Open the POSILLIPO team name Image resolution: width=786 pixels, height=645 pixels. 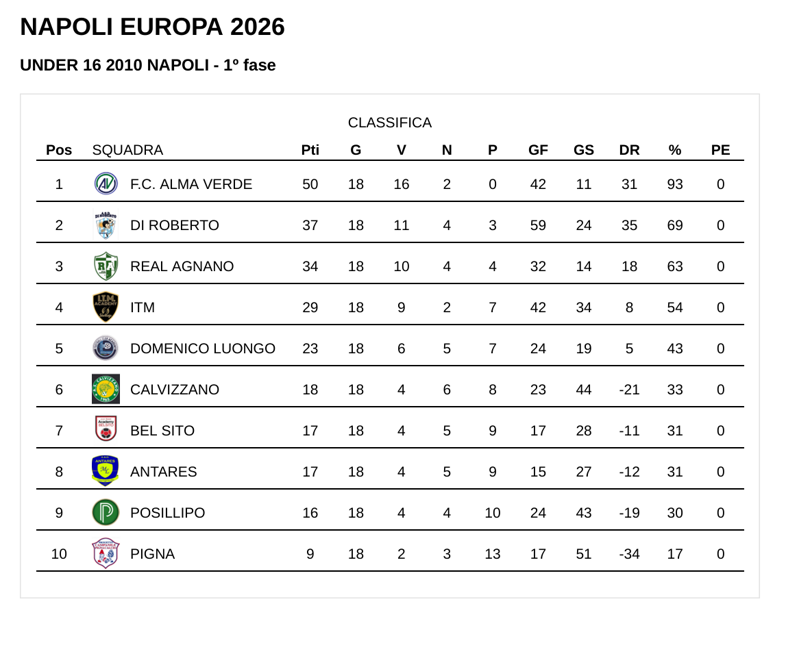[x=168, y=512]
